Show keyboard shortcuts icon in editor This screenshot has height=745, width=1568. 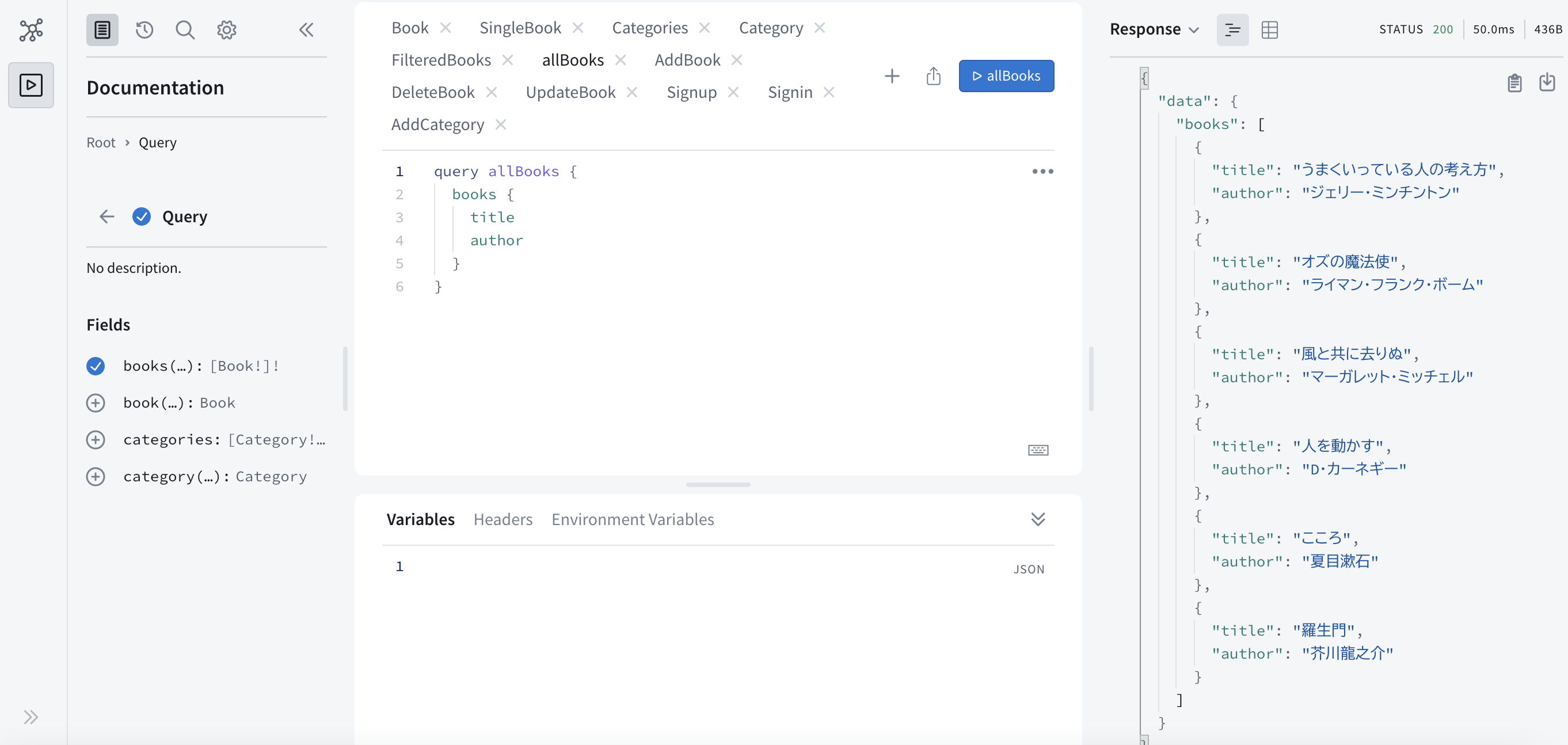click(x=1038, y=450)
